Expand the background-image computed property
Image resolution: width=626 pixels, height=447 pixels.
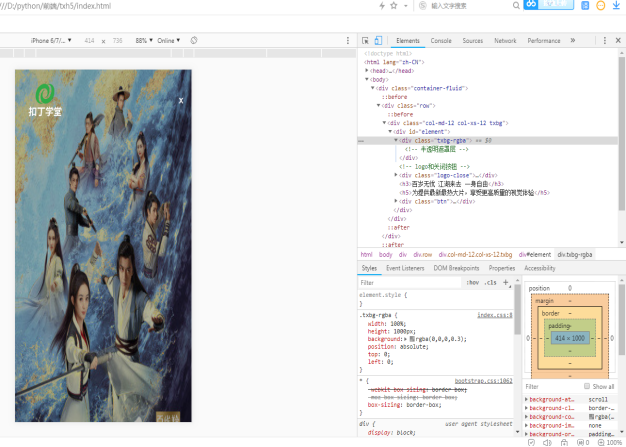tap(526, 425)
